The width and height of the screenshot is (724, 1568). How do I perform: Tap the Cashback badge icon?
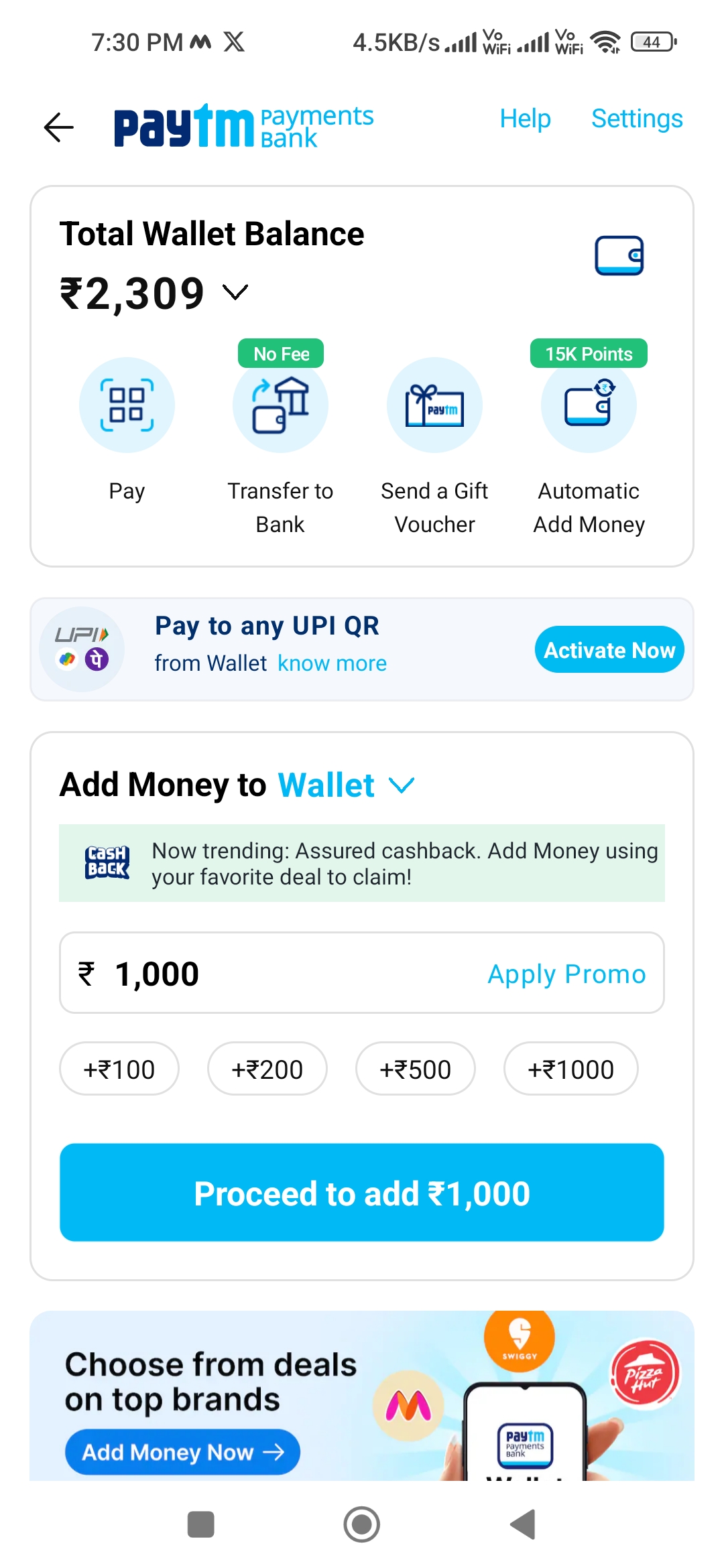pyautogui.click(x=107, y=862)
